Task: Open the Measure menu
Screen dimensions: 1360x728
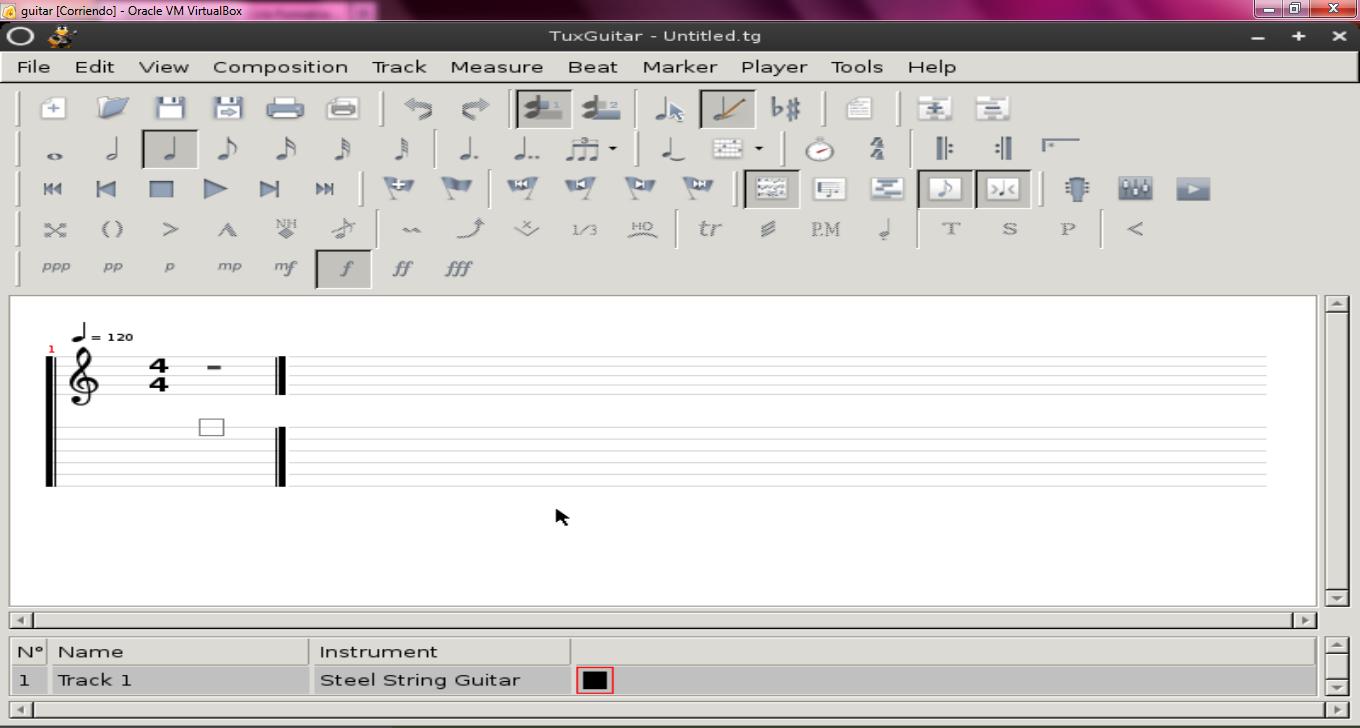Action: click(x=496, y=67)
